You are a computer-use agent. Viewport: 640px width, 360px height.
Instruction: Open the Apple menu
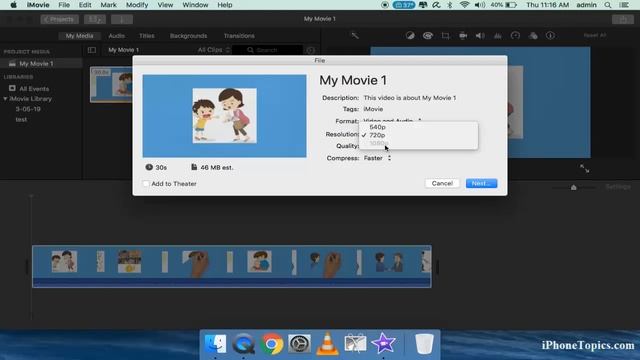(x=13, y=5)
